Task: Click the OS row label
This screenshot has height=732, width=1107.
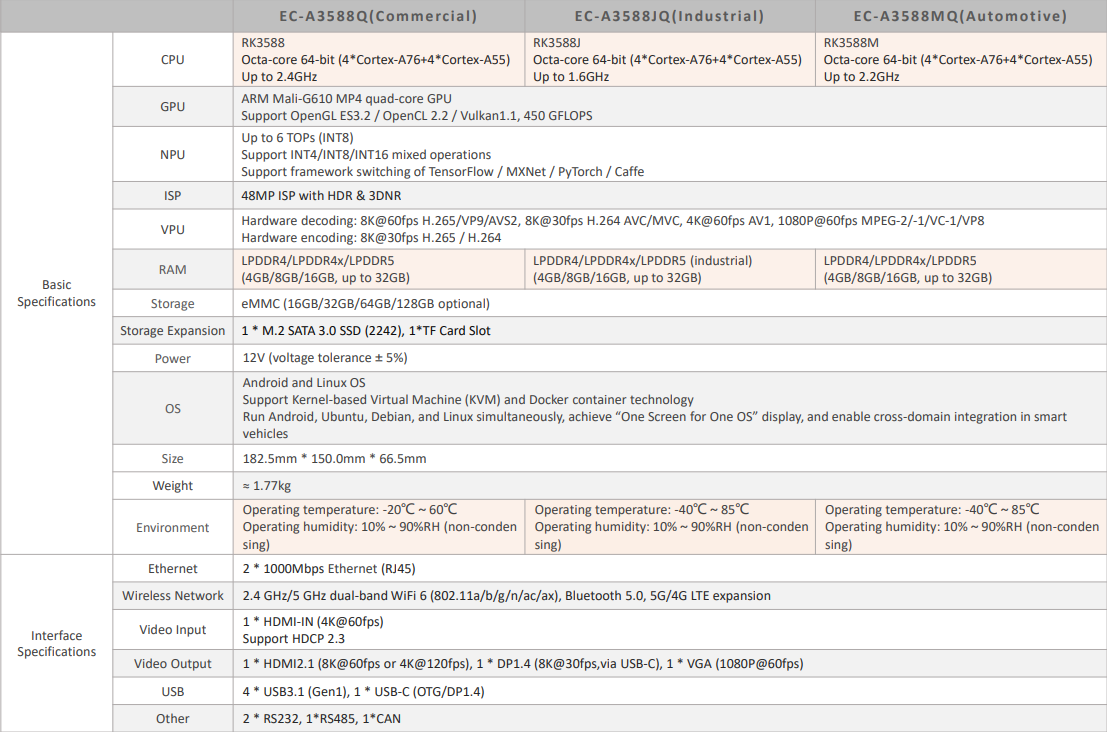Action: click(172, 409)
